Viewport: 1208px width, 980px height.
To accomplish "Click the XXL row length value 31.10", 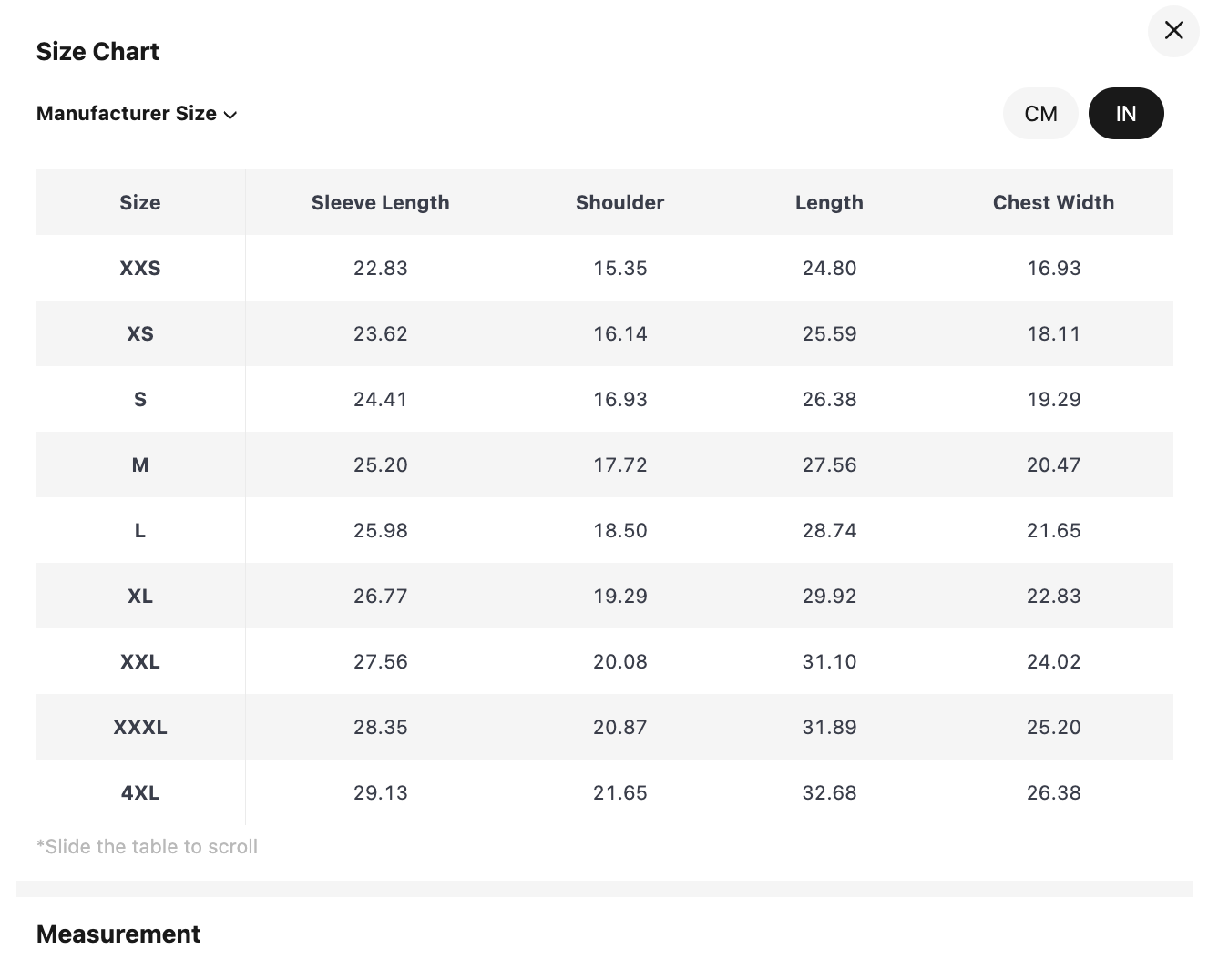I will [x=828, y=661].
